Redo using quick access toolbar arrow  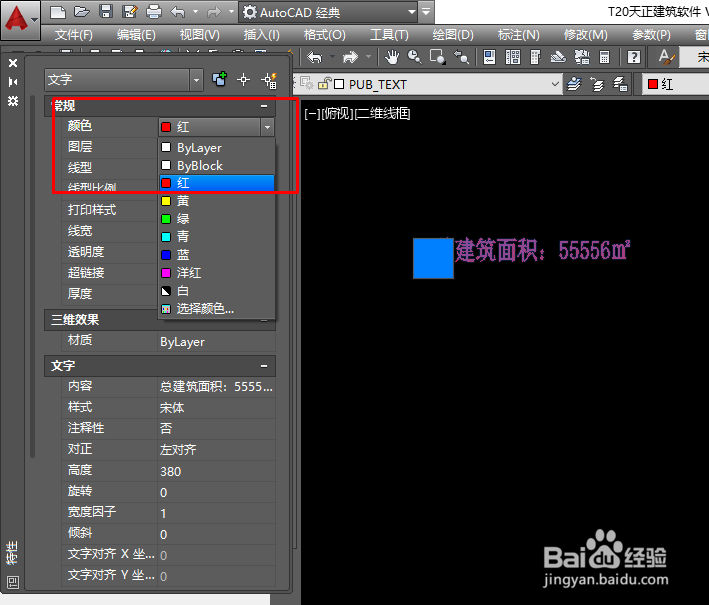tap(214, 12)
